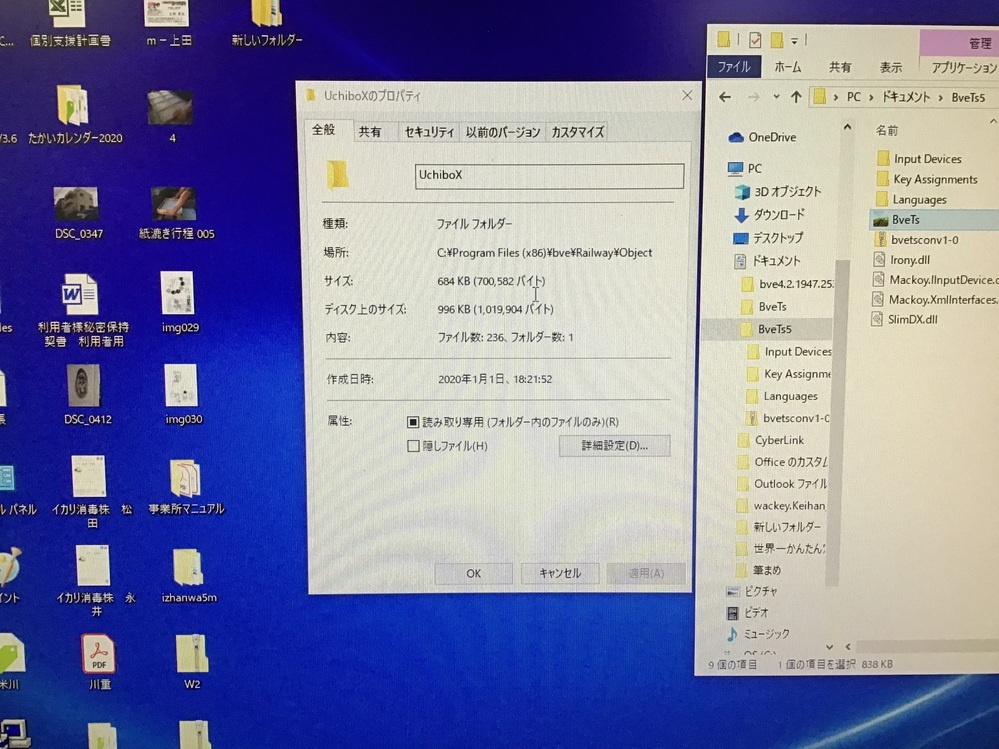
Task: Click the 川重 PDF icon on the desktop
Action: (x=99, y=655)
